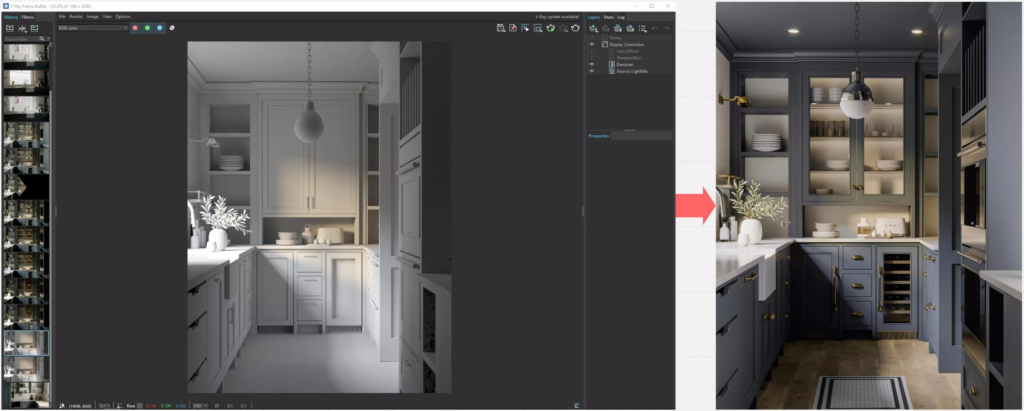
Task: Select the Sharpen/Blur layer entry
Action: tap(631, 57)
